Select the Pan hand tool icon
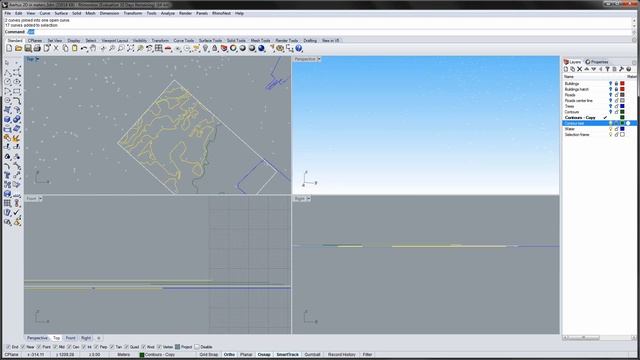640x360 pixels. click(93, 48)
